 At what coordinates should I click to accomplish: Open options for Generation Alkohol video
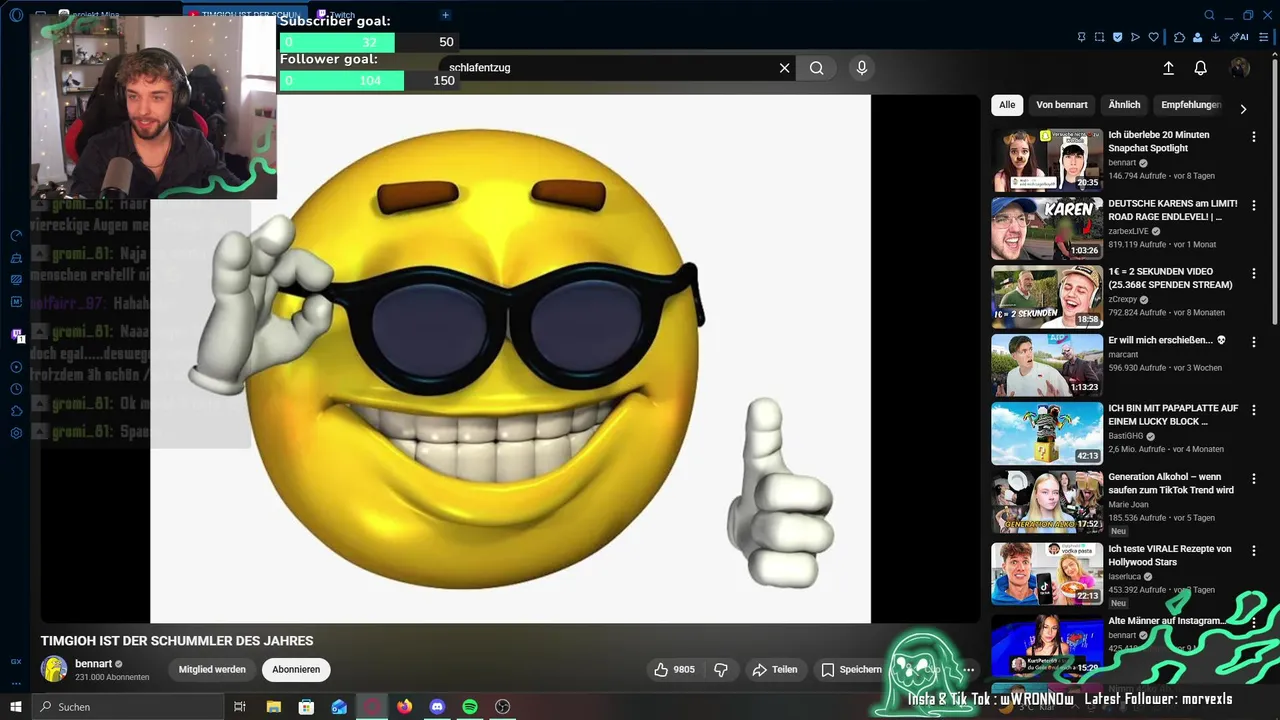1254,479
